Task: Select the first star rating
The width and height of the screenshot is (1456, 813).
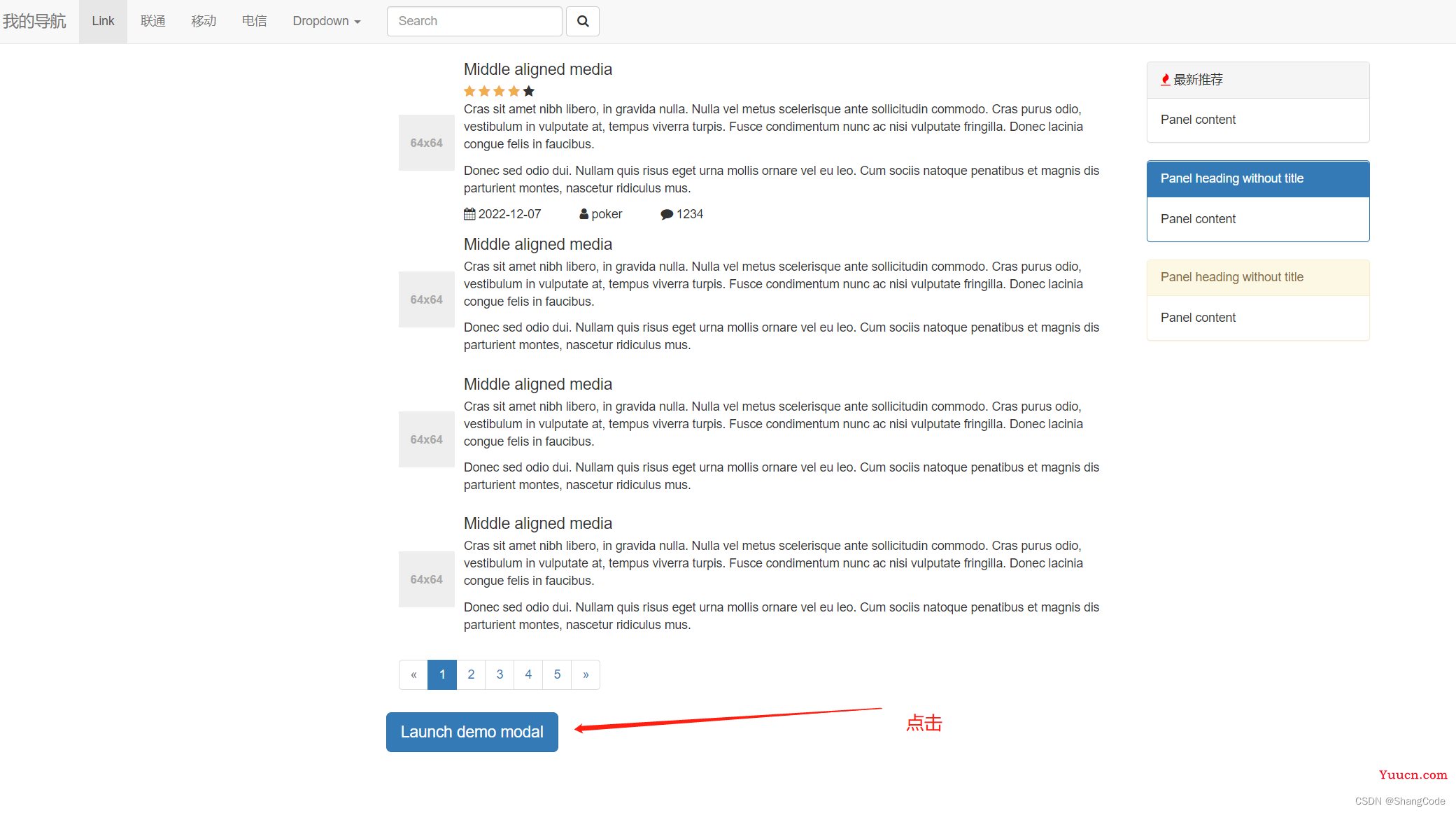Action: [469, 92]
